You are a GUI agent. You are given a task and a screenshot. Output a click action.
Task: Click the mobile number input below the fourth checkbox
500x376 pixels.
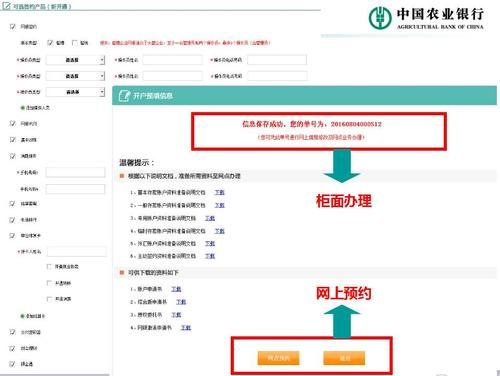(x=75, y=172)
